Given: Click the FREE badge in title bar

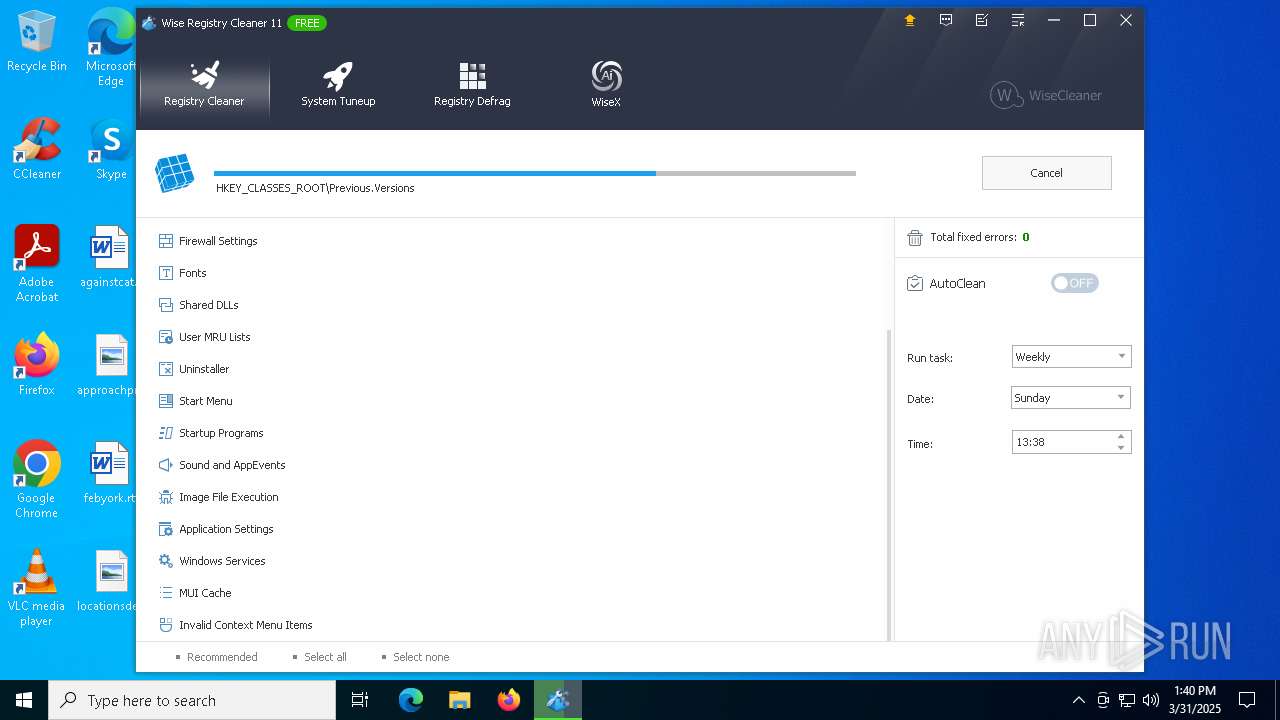Looking at the screenshot, I should tap(307, 22).
